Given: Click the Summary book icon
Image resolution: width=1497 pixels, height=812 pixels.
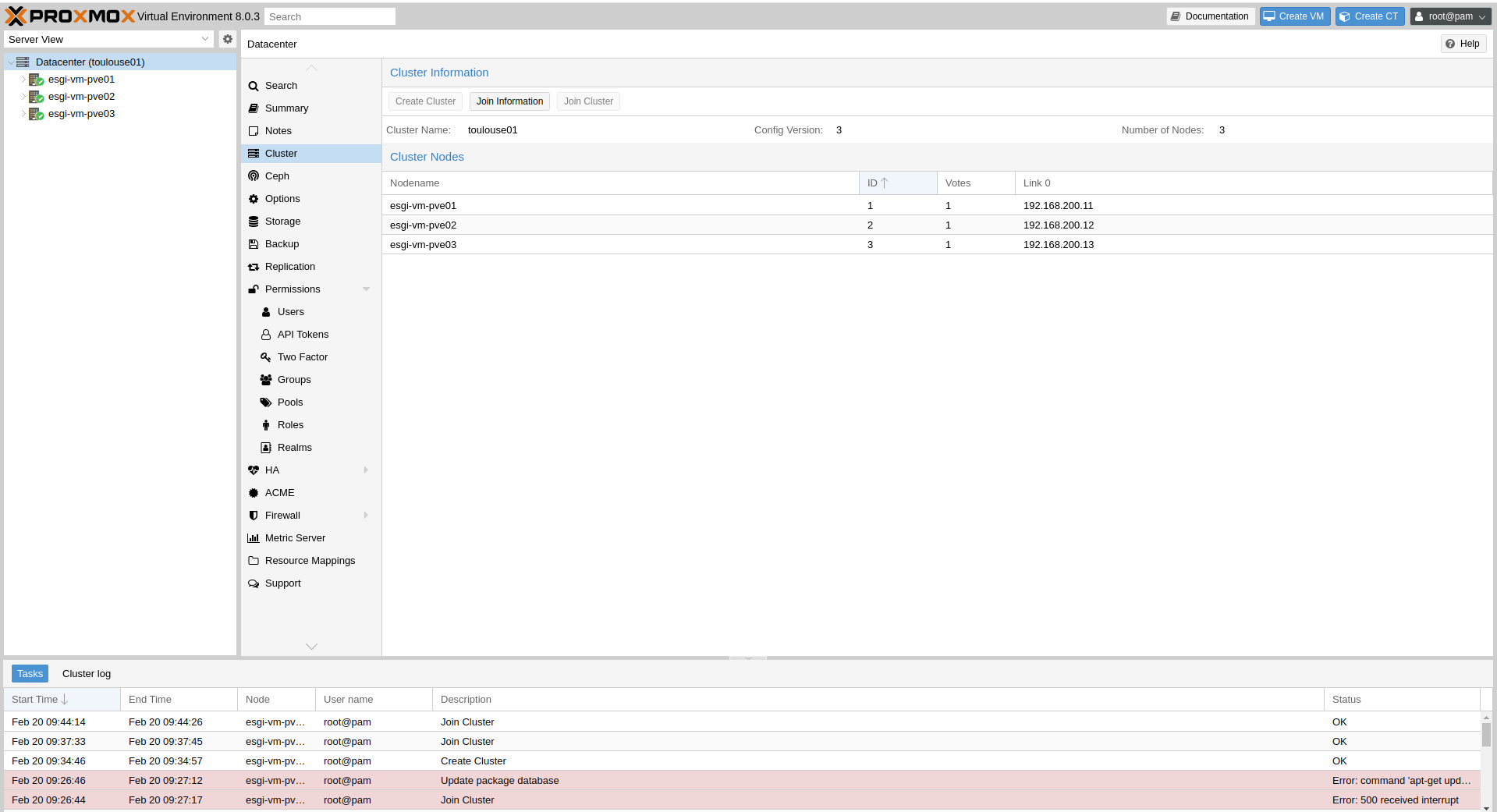Looking at the screenshot, I should (254, 108).
